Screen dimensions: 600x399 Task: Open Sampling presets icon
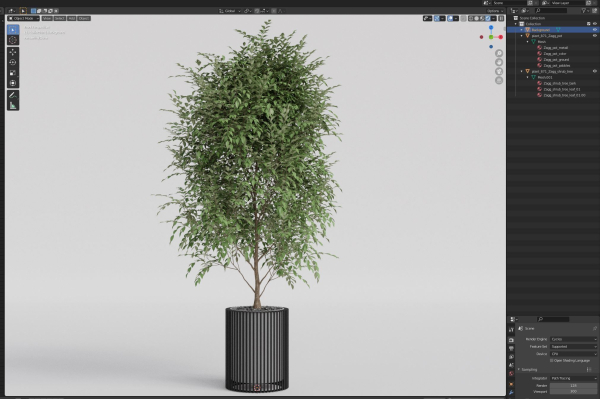[x=589, y=370]
